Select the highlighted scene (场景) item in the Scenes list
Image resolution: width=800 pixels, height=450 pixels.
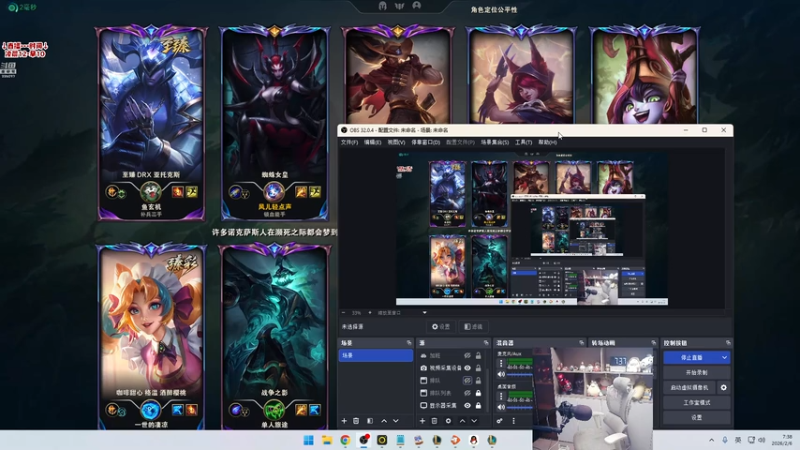coord(376,355)
